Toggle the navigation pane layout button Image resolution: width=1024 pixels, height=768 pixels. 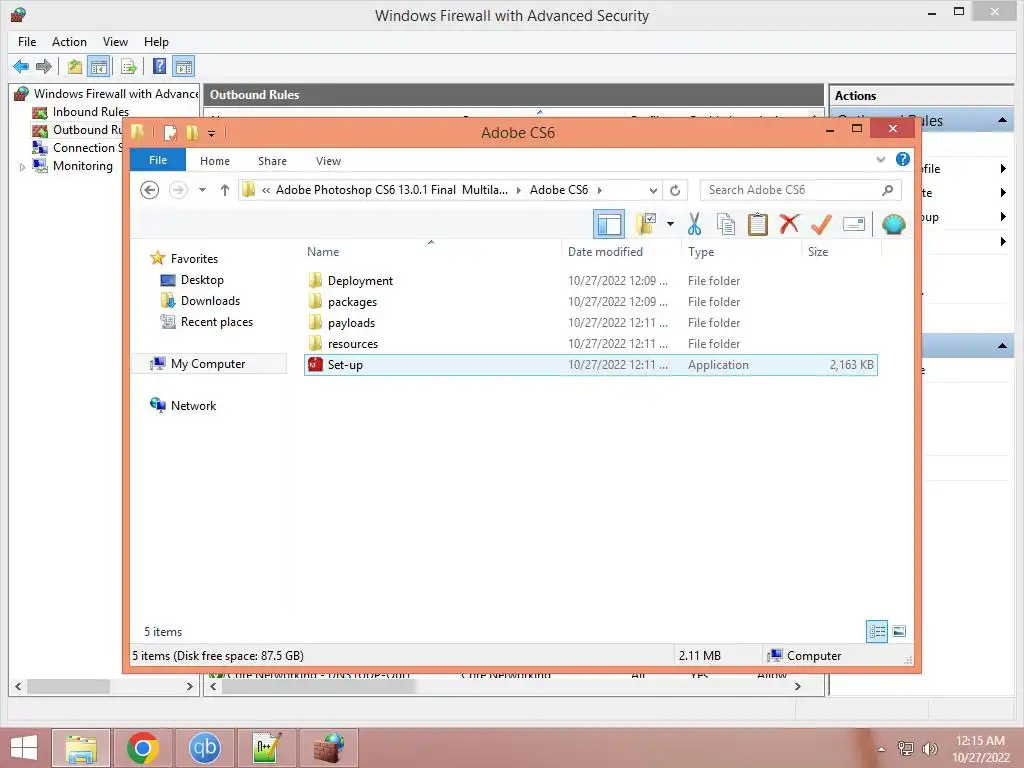tap(609, 225)
